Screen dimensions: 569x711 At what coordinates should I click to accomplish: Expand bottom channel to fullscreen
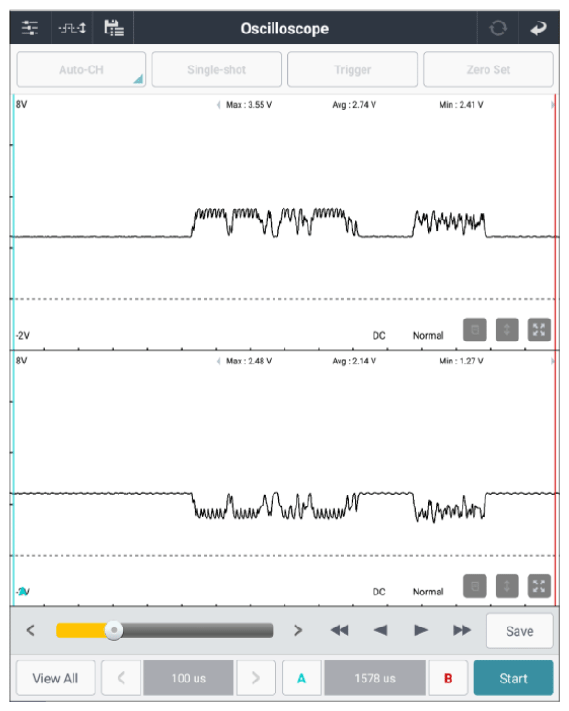click(539, 586)
